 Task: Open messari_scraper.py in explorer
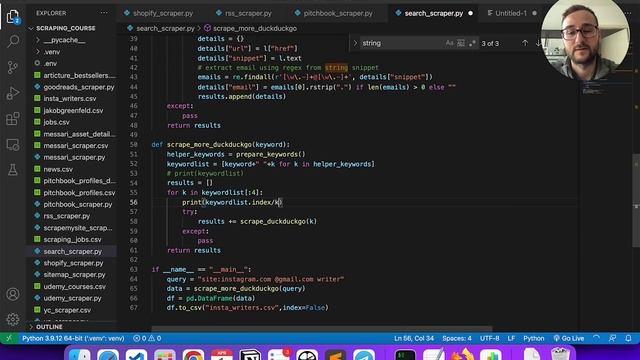click(x=74, y=158)
